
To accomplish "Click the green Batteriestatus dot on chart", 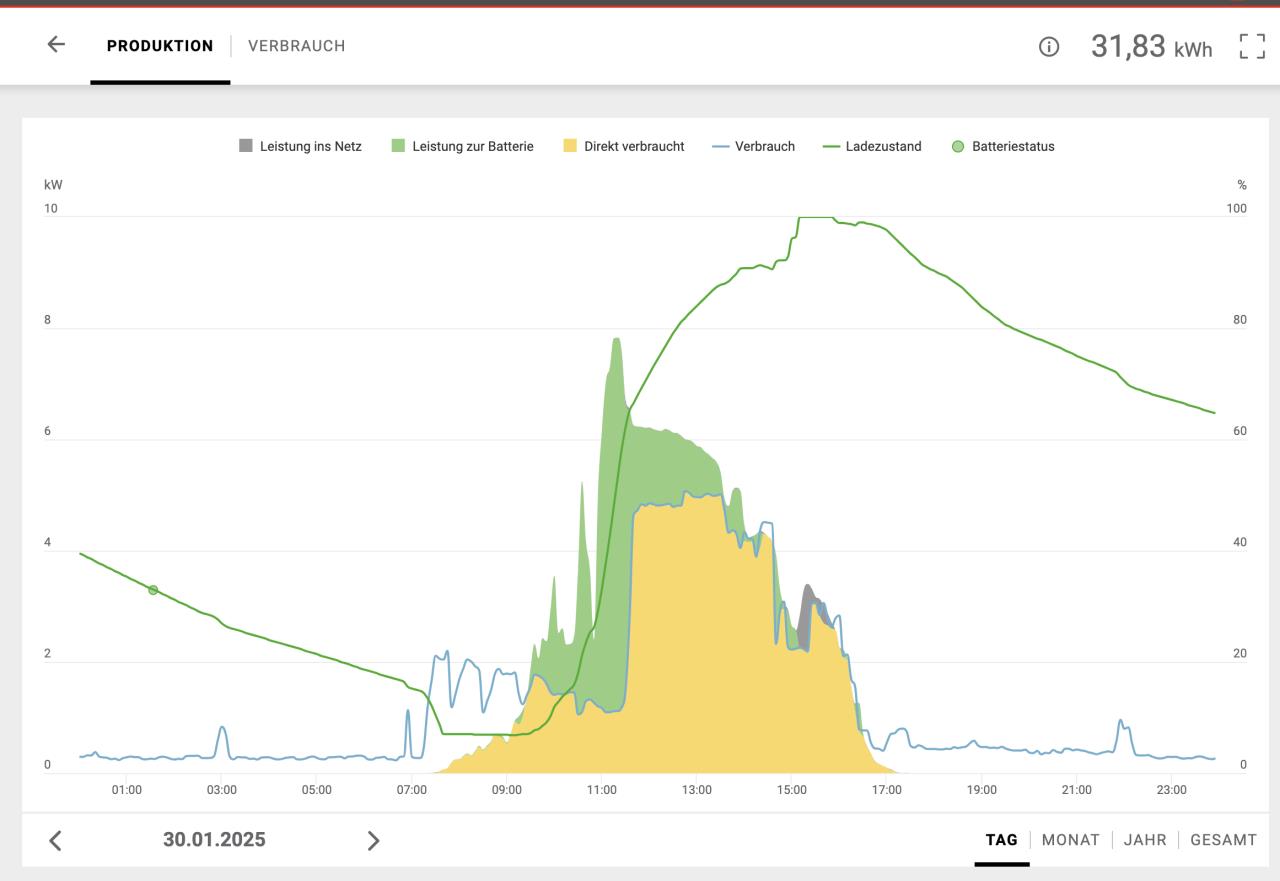I will click(153, 590).
